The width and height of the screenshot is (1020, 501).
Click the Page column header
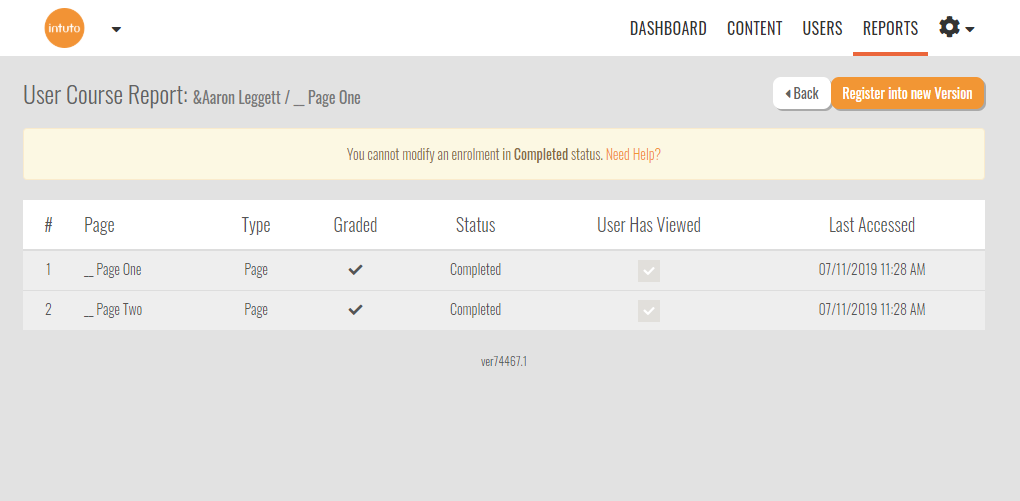[x=99, y=225]
